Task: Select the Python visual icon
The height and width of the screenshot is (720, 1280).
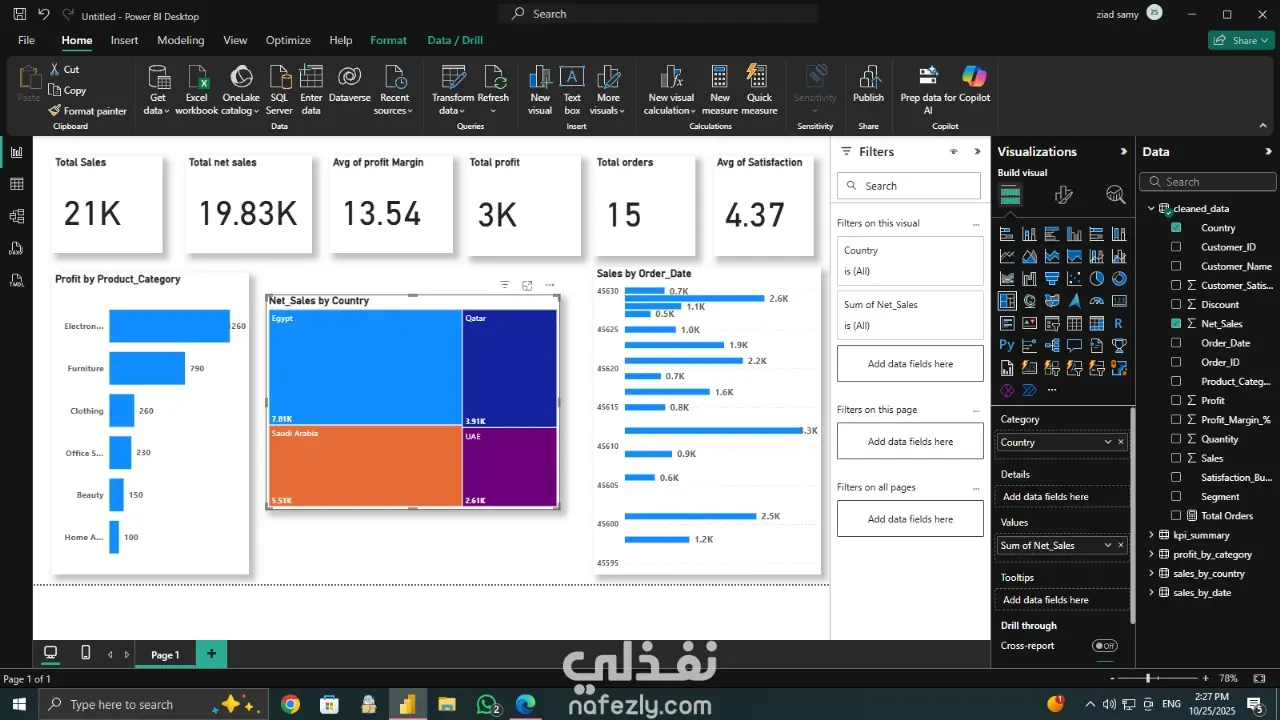Action: tap(1007, 346)
